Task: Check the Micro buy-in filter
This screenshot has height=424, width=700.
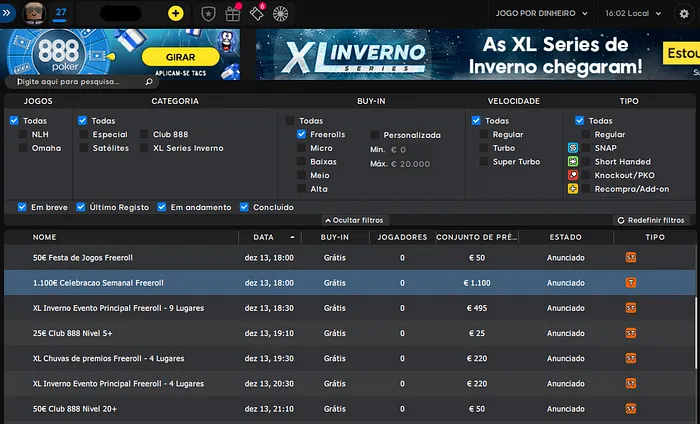Action: (301, 148)
